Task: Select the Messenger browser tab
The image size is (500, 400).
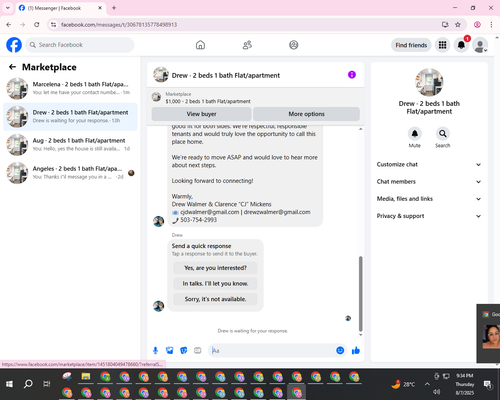Action: (60, 8)
